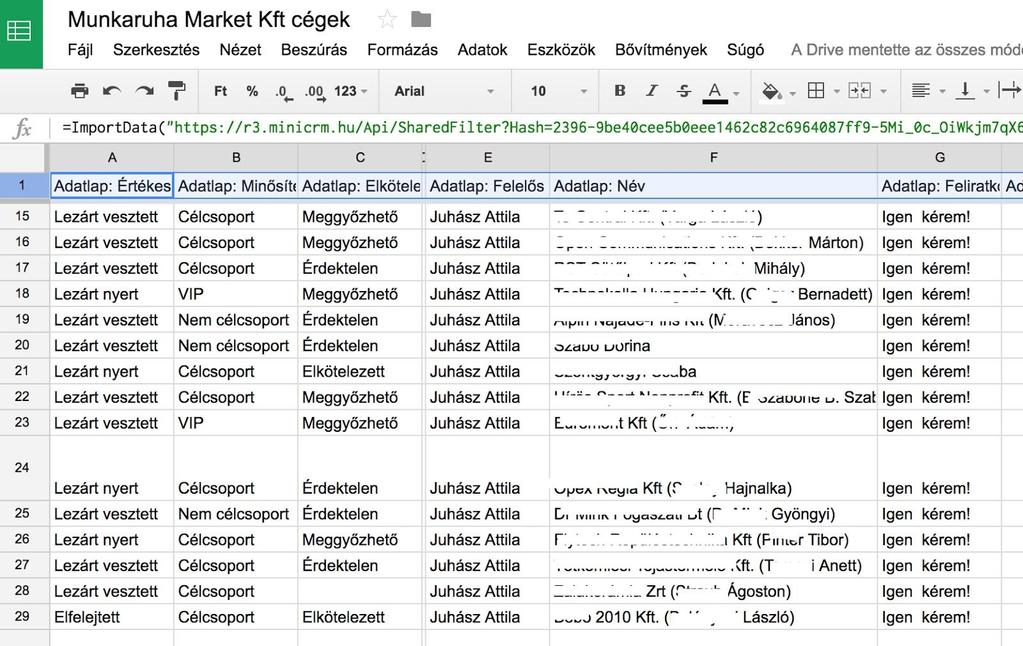Toggle italic formatting

click(x=652, y=91)
